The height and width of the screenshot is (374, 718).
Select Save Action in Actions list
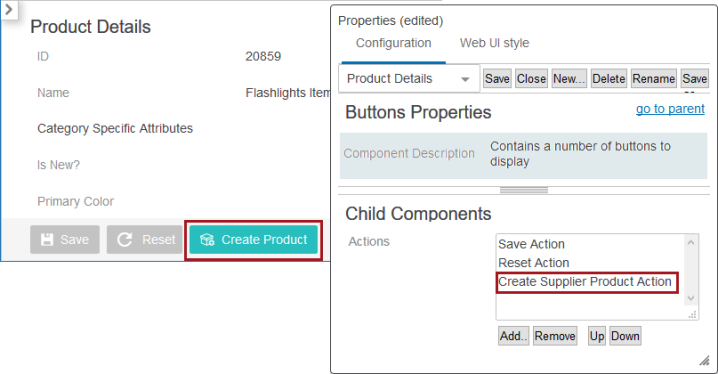(531, 244)
